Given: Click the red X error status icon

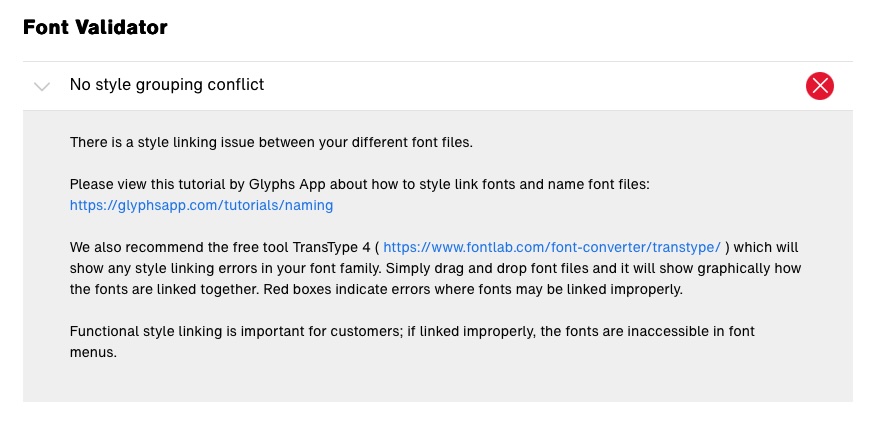Looking at the screenshot, I should point(819,86).
